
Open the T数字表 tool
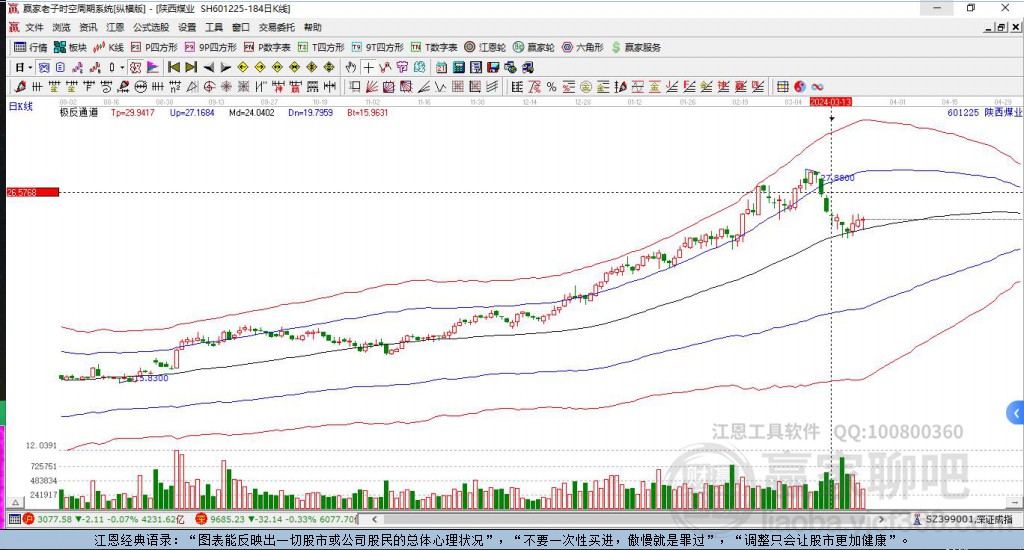(x=434, y=47)
